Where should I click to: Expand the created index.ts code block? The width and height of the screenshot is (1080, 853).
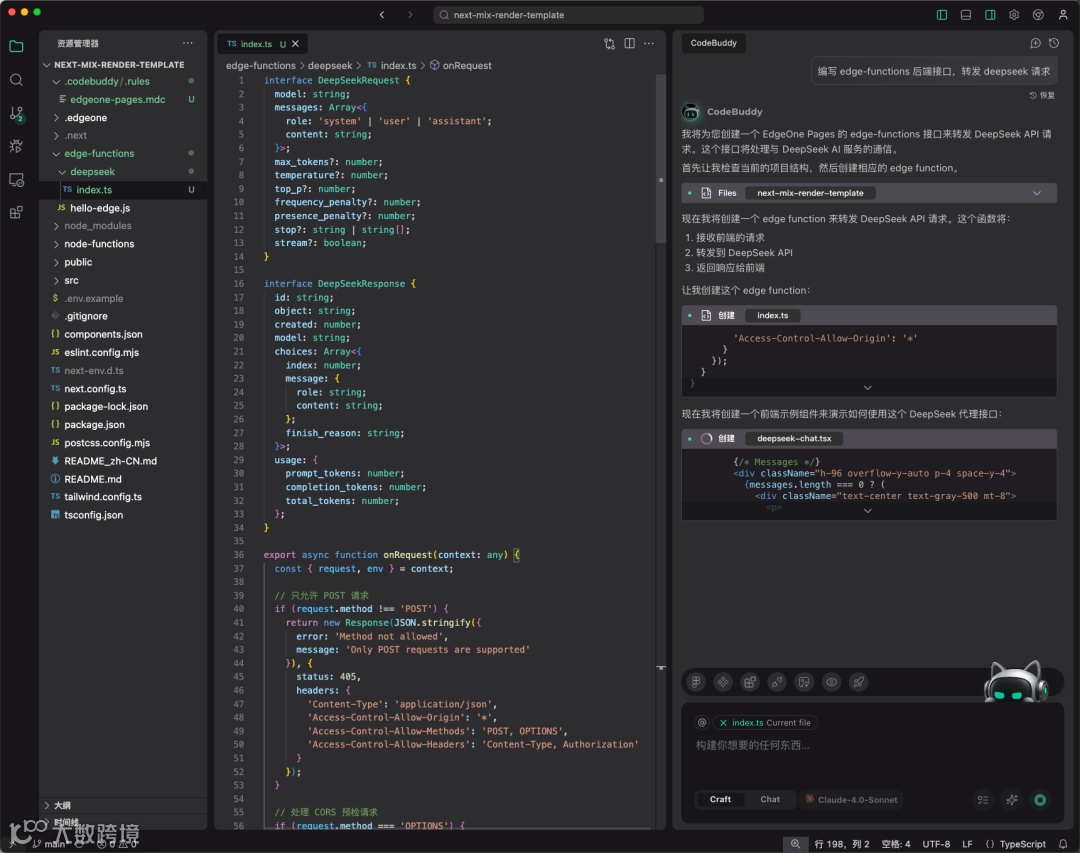point(868,388)
